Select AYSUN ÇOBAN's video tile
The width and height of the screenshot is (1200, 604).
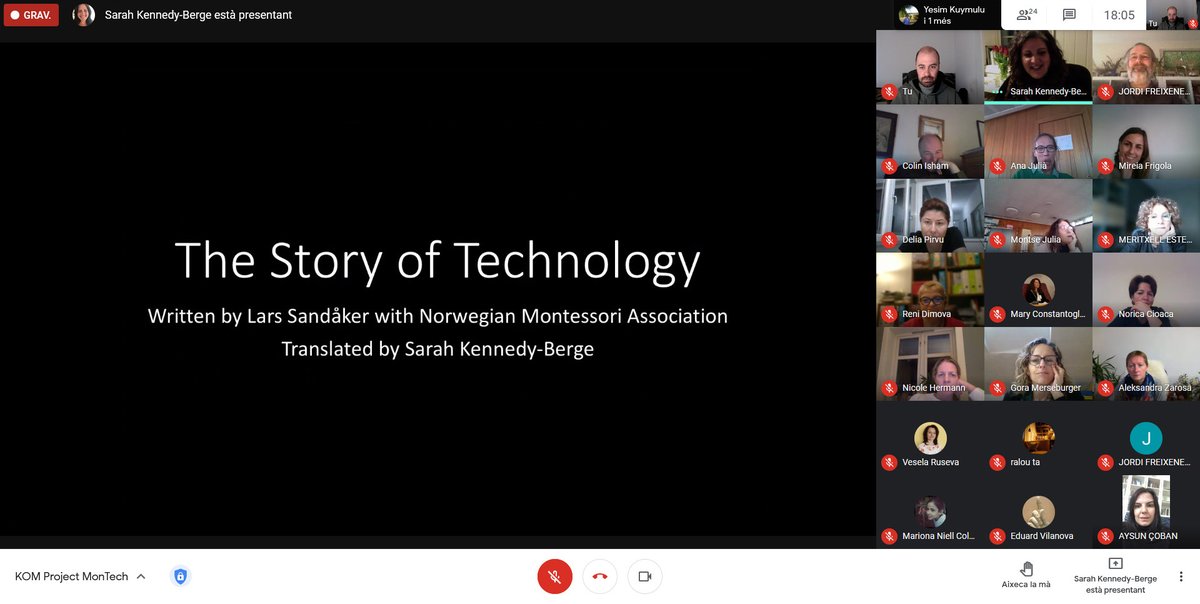[x=1146, y=511]
